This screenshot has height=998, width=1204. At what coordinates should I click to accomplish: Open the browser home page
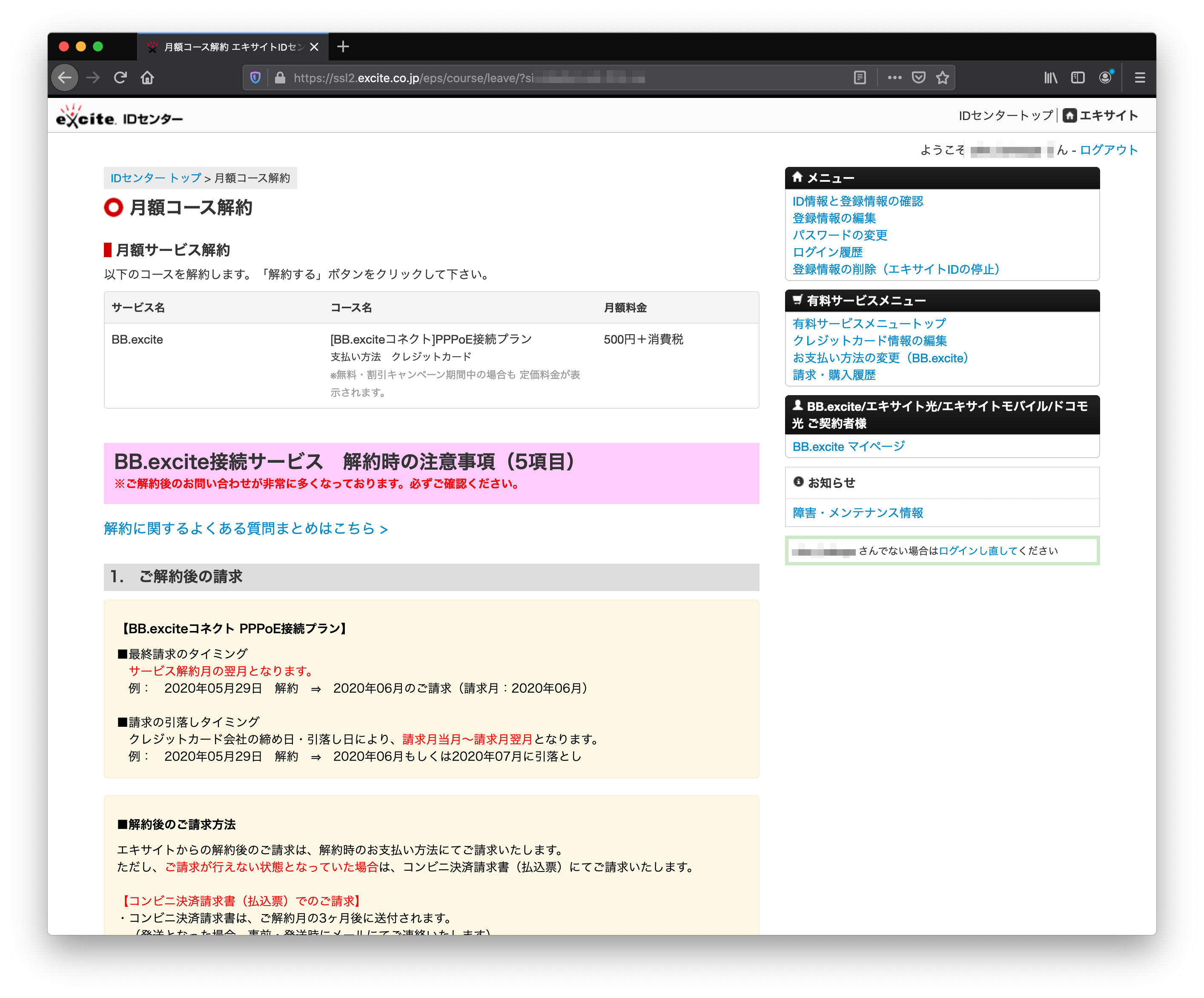pyautogui.click(x=147, y=77)
